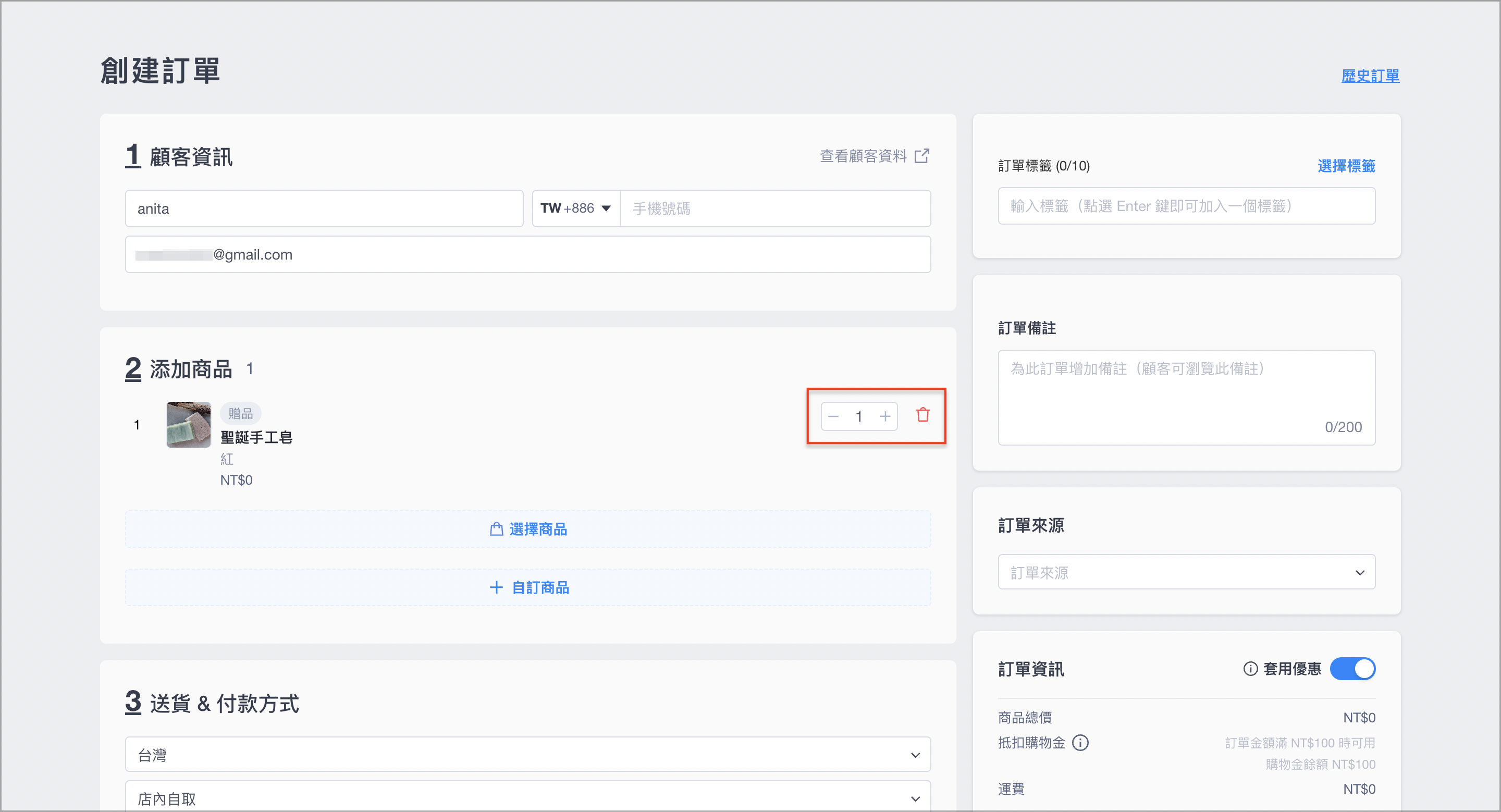Increase quantity with the plus button
Viewport: 1501px width, 812px height.
point(885,416)
